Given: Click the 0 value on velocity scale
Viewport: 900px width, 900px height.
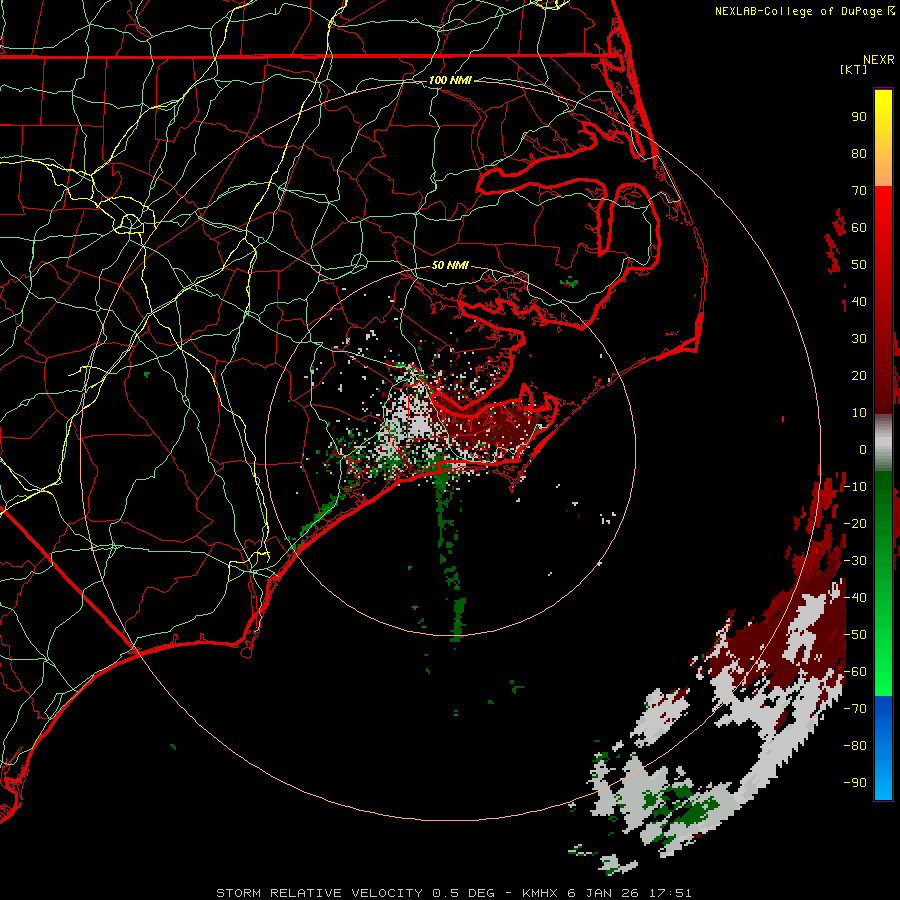Looking at the screenshot, I should tap(863, 449).
